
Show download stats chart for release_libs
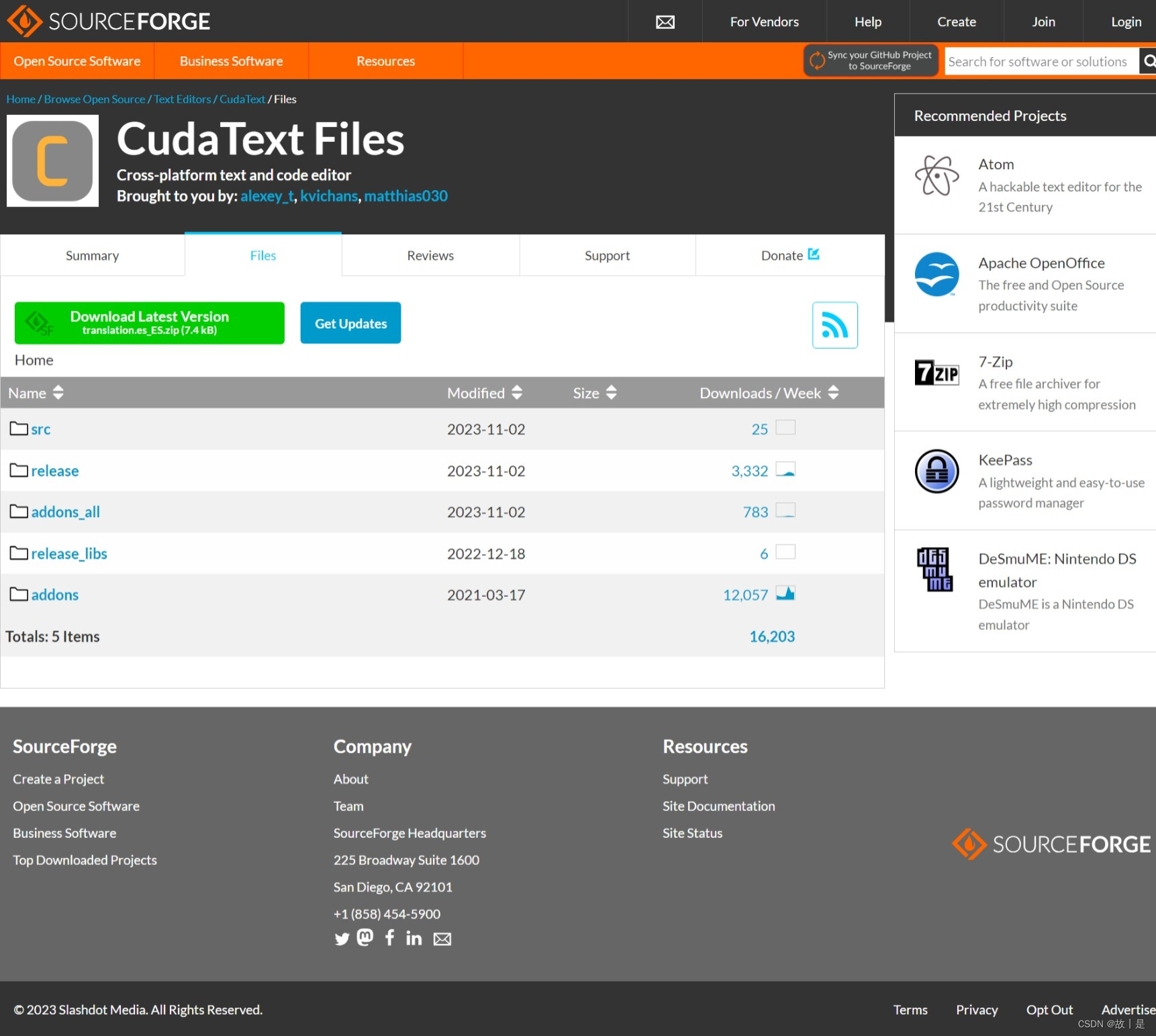pyautogui.click(x=785, y=552)
